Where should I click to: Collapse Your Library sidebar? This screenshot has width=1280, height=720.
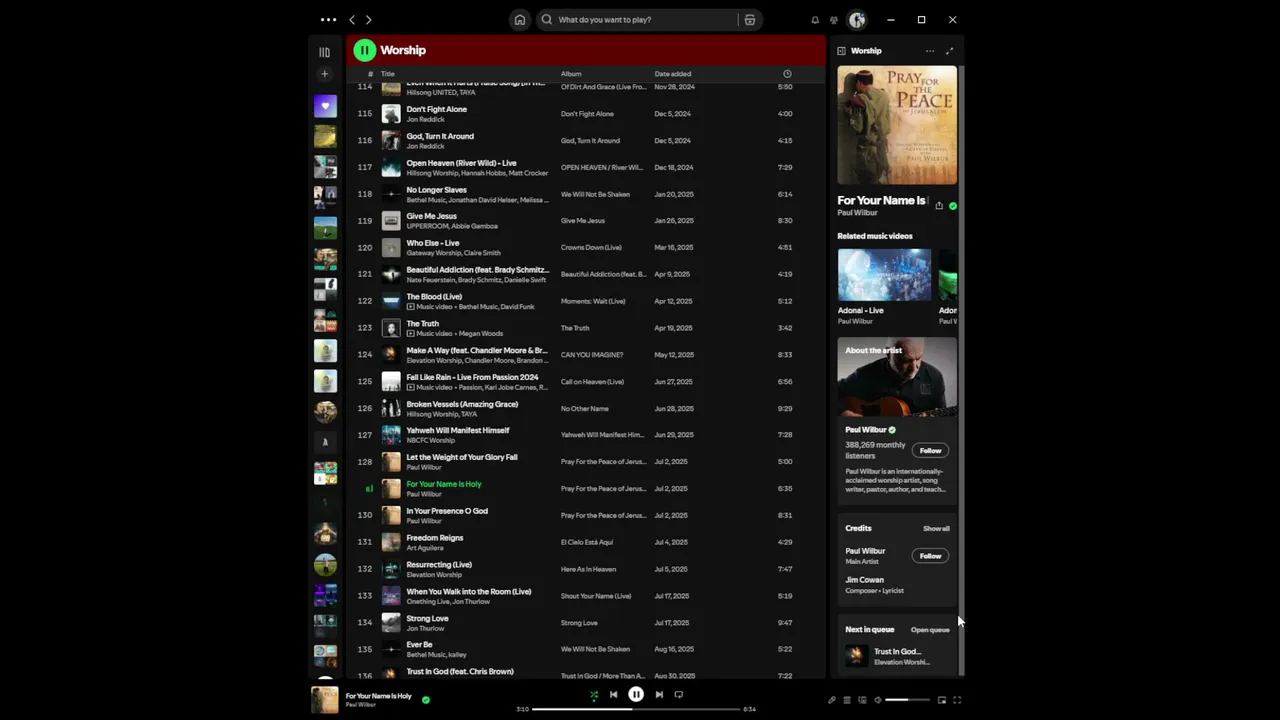(324, 52)
